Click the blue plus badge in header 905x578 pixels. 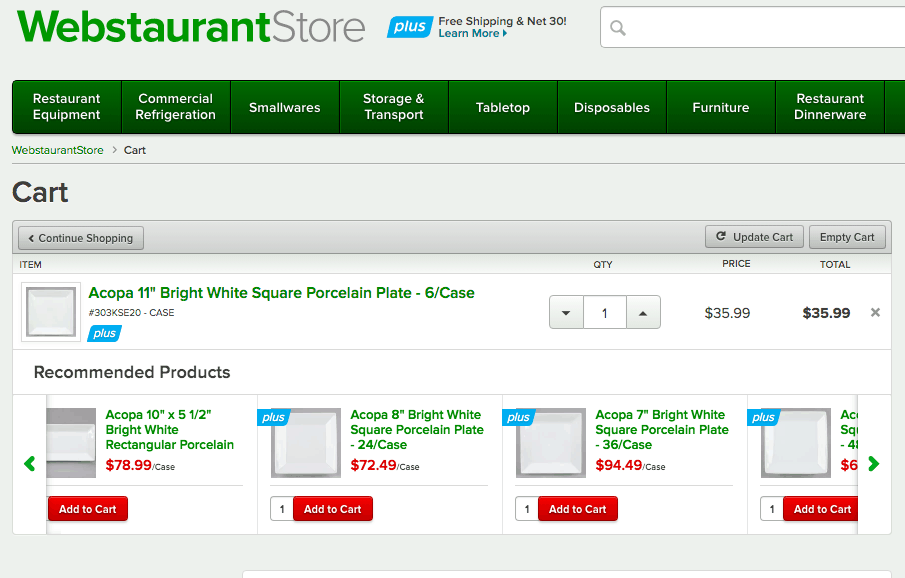click(x=410, y=27)
